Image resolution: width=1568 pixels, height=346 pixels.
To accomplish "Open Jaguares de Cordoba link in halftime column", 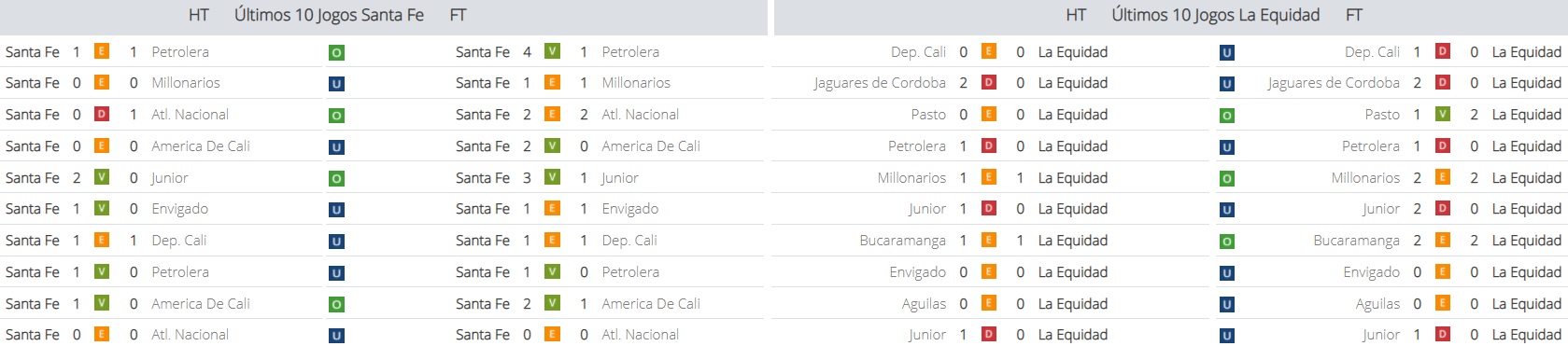I will (879, 83).
